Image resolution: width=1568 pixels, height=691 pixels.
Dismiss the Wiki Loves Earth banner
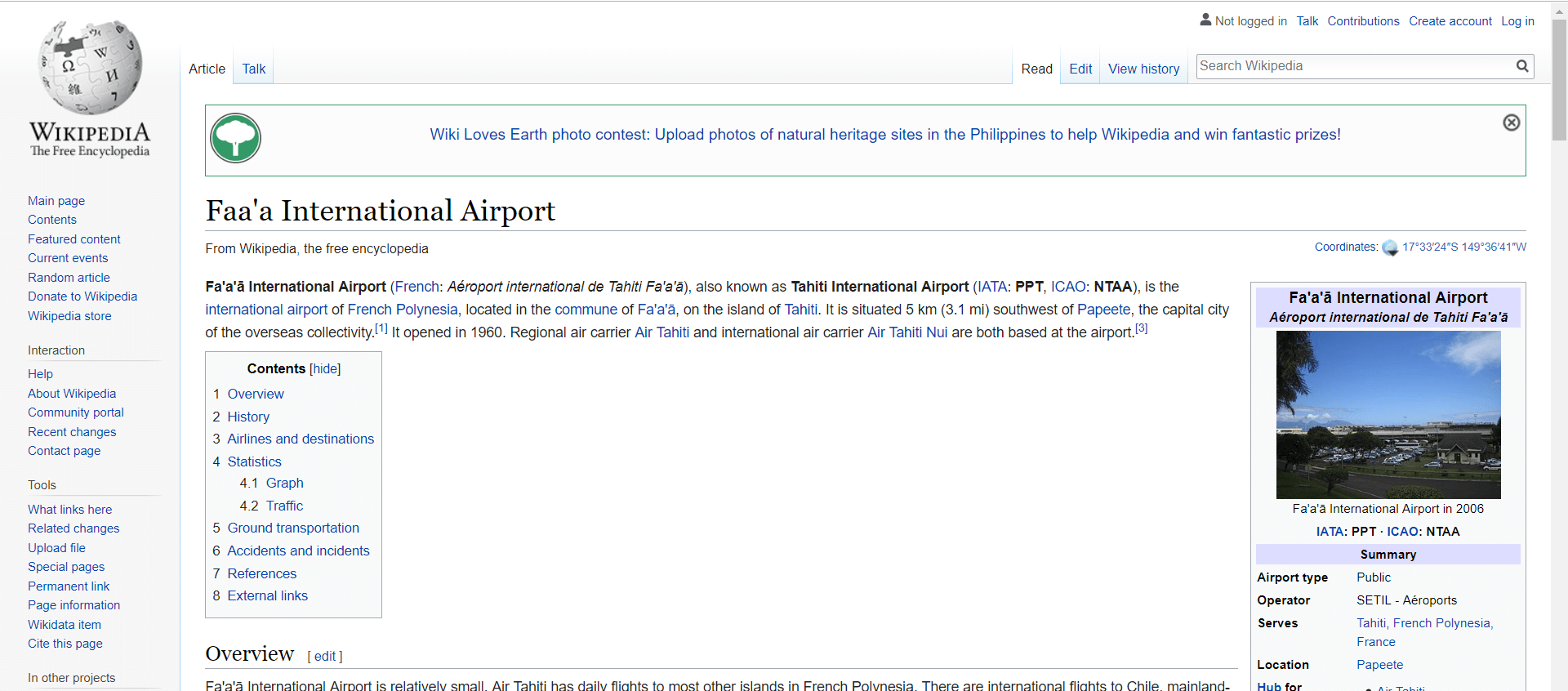tap(1512, 123)
